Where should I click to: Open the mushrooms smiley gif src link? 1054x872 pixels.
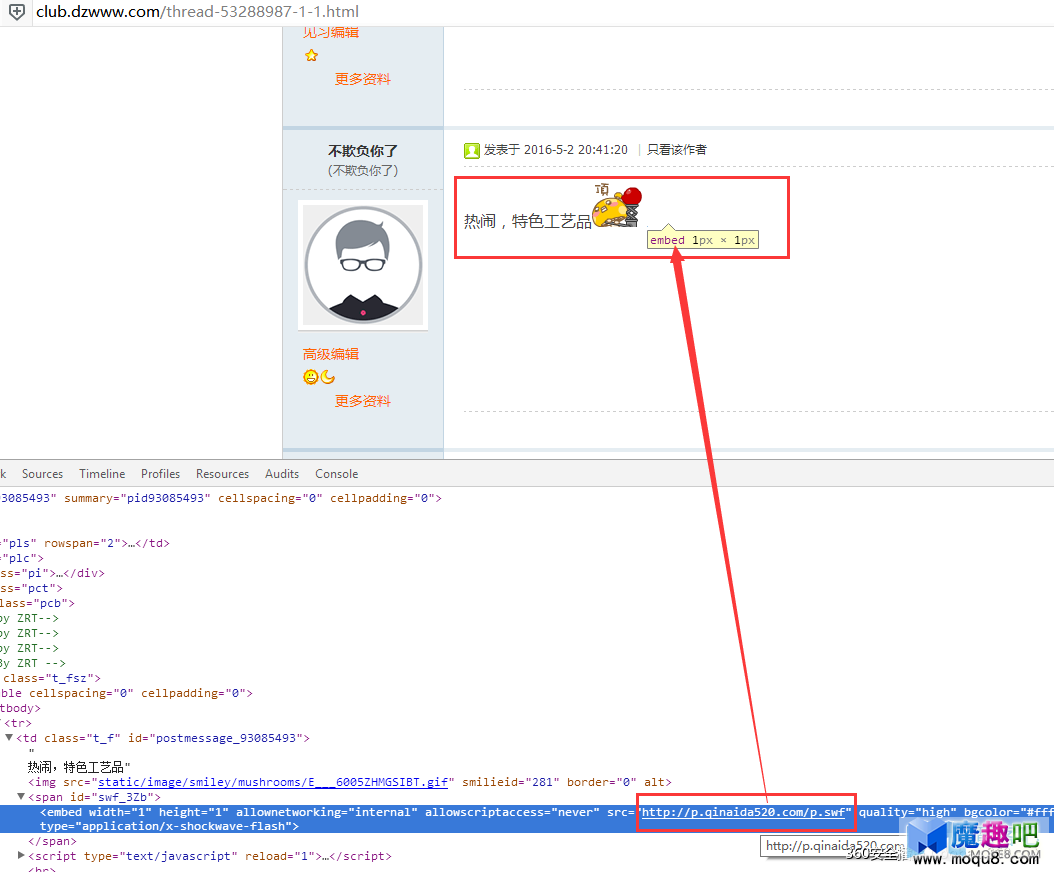point(273,782)
